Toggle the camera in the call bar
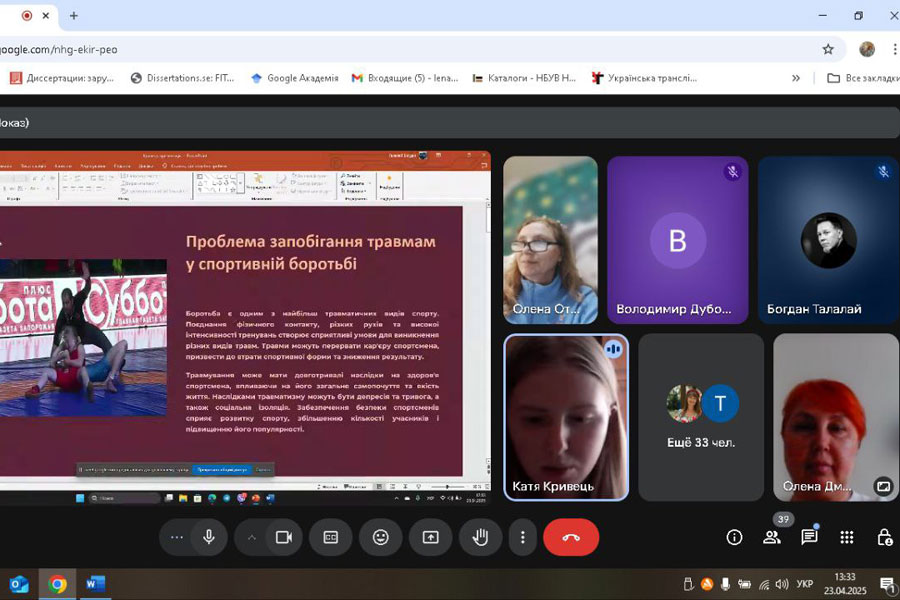 pos(284,537)
